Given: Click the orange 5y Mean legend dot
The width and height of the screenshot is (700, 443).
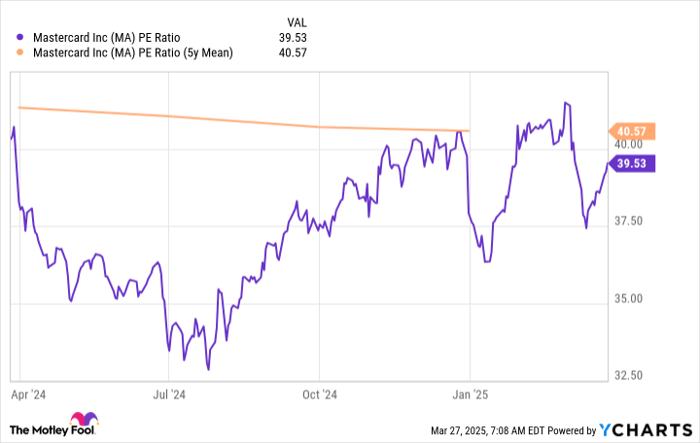Looking at the screenshot, I should pyautogui.click(x=22, y=52).
